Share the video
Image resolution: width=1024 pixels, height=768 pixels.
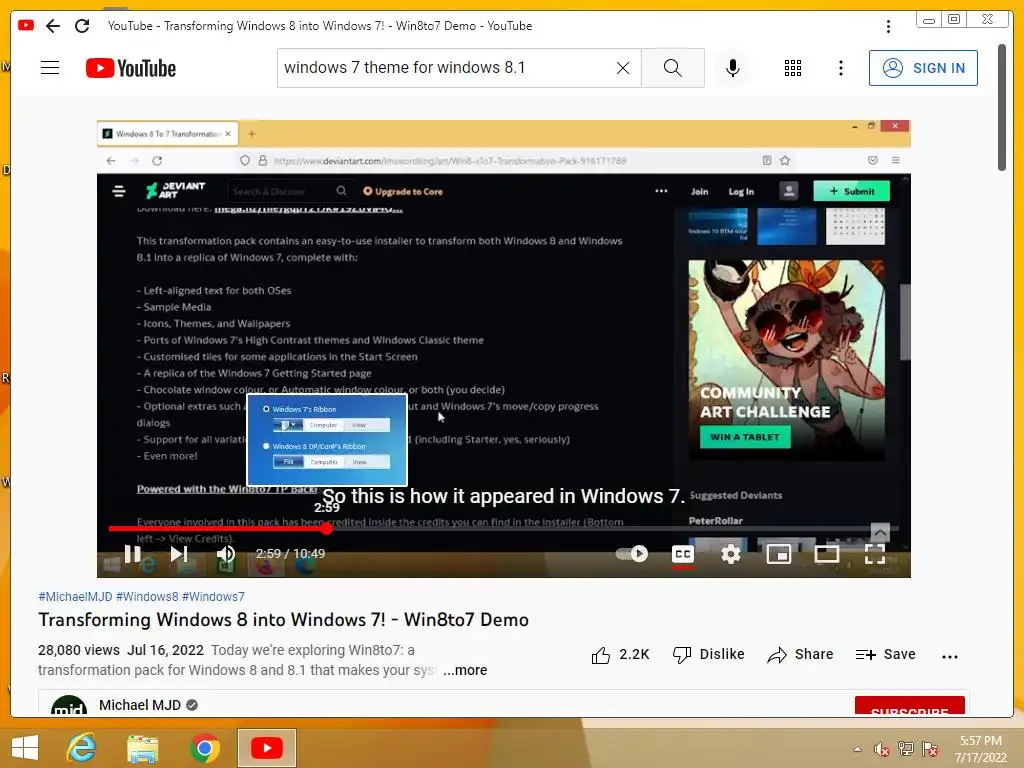click(x=801, y=654)
